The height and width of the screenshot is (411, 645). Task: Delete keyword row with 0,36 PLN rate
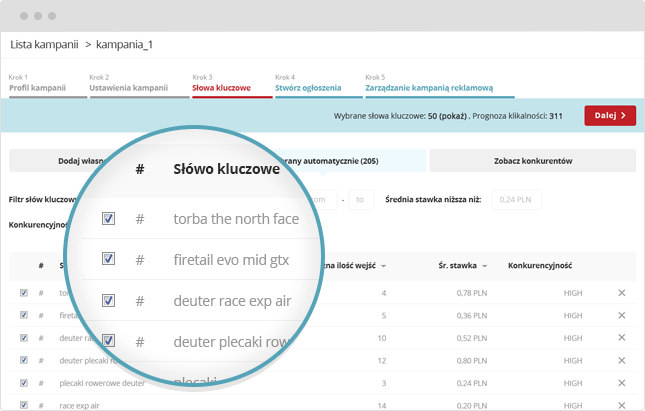pyautogui.click(x=622, y=316)
